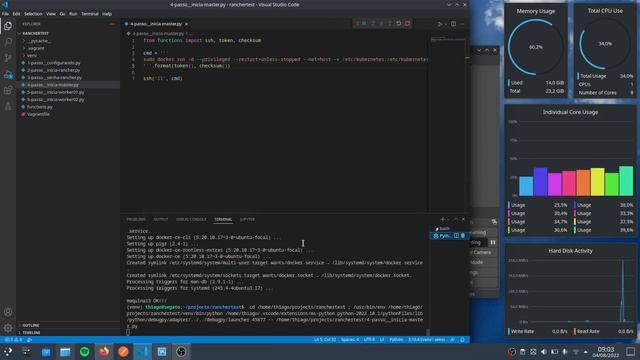
Task: Open the Go menu
Action: click(62, 14)
